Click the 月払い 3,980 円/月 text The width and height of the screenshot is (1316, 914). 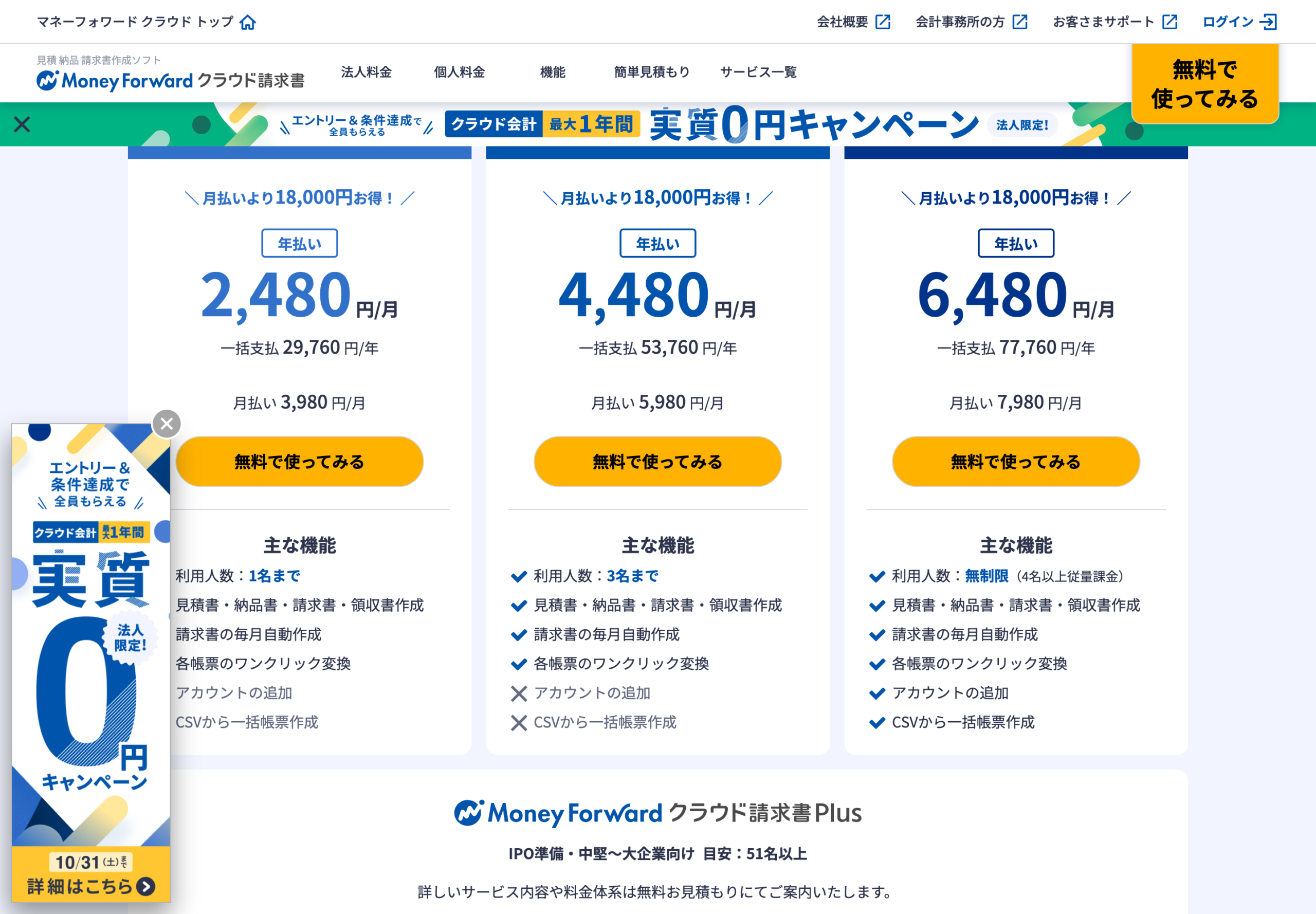click(300, 403)
